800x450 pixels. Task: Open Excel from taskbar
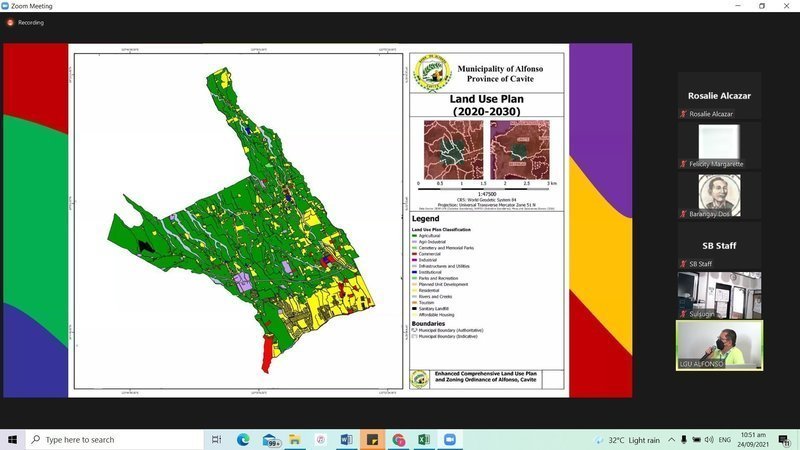(x=424, y=439)
